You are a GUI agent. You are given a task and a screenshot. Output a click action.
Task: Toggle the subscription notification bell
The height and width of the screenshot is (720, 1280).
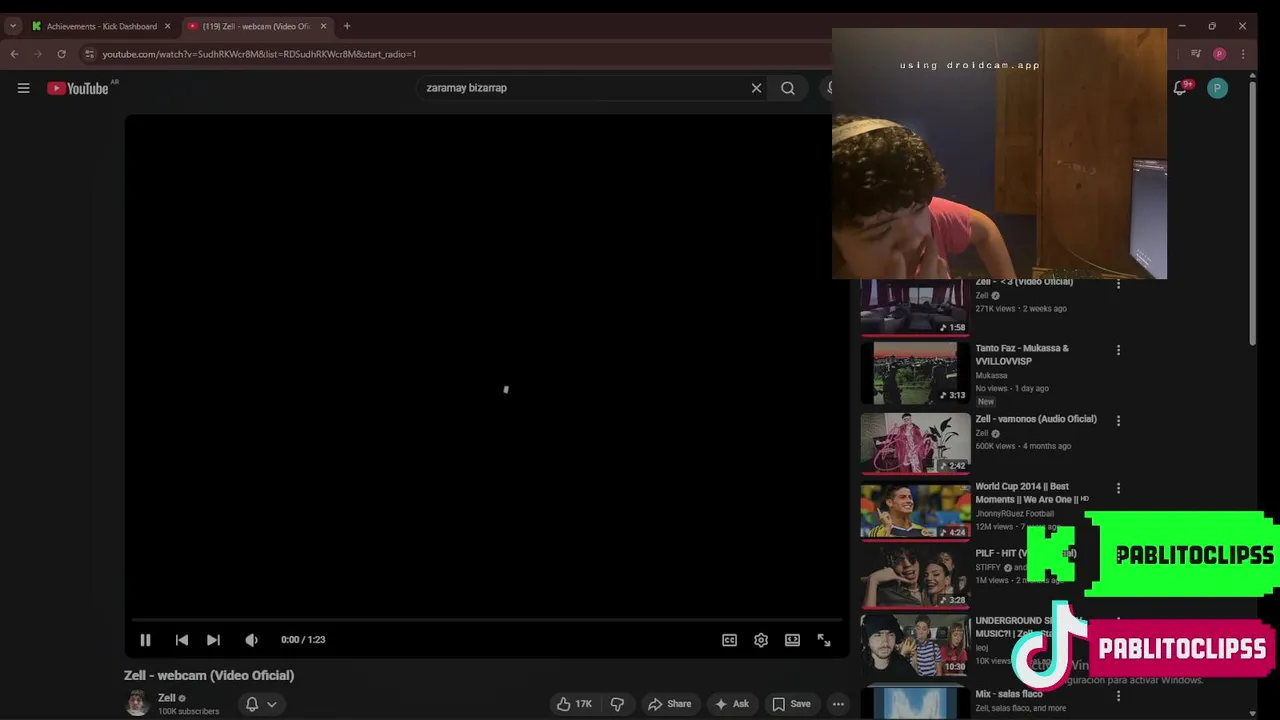click(x=252, y=704)
